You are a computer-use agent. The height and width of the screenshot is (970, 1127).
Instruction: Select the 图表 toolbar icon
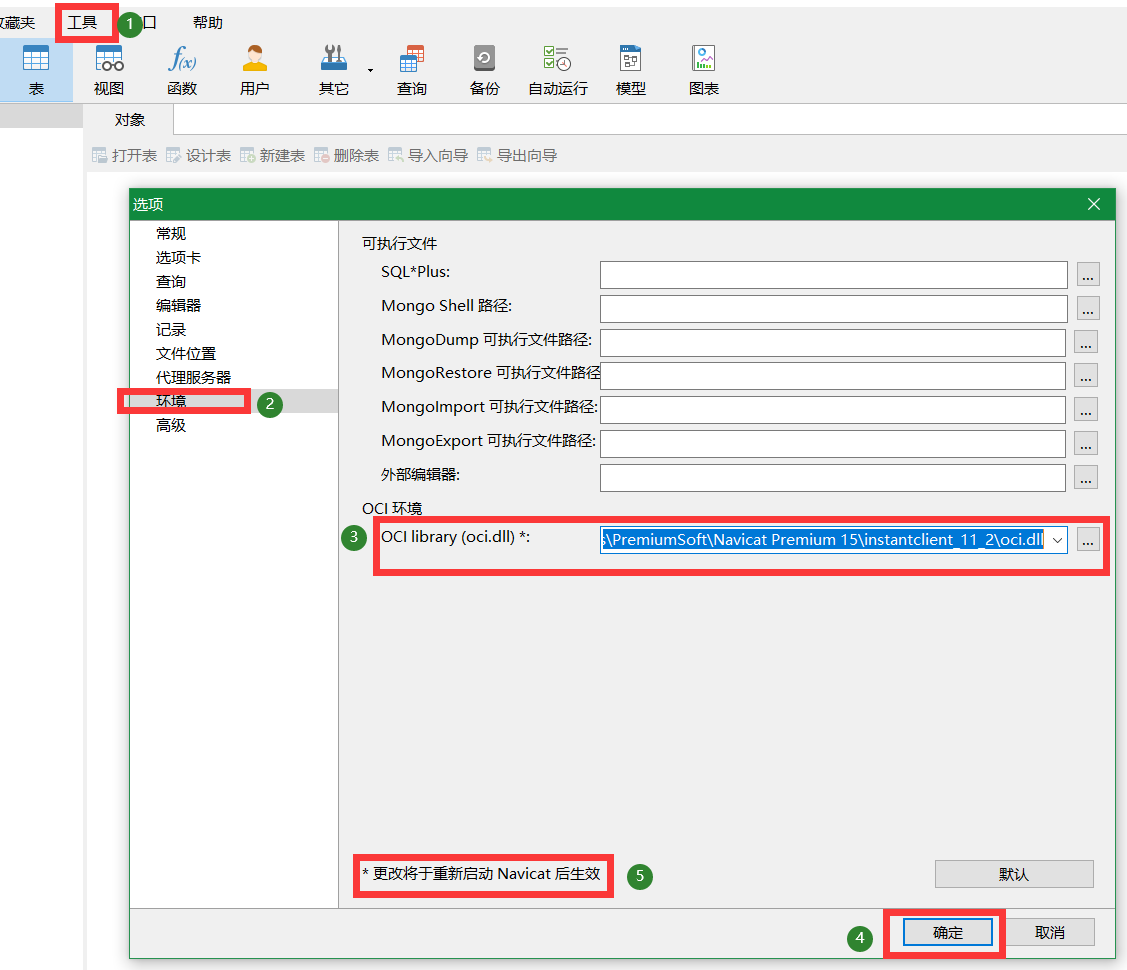(x=704, y=70)
